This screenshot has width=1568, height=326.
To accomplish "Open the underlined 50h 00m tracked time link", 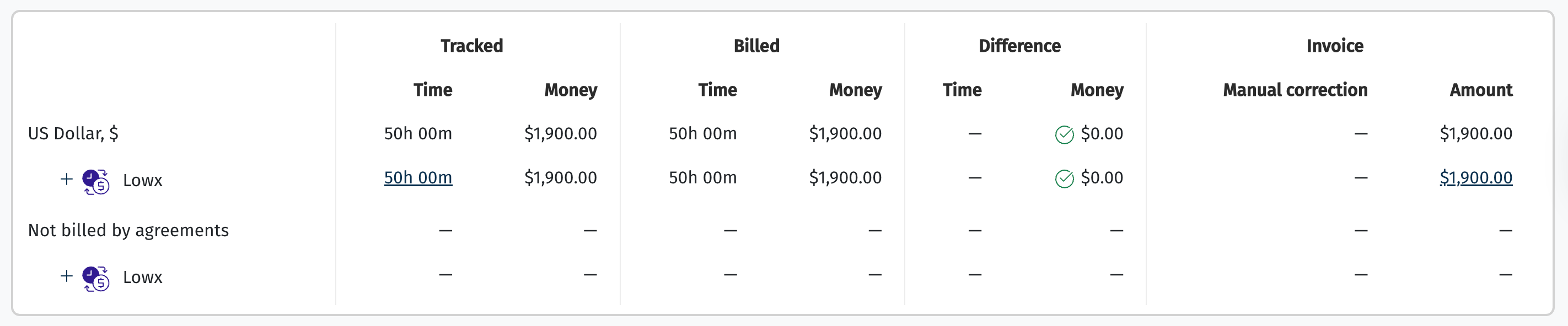I will pos(417,178).
